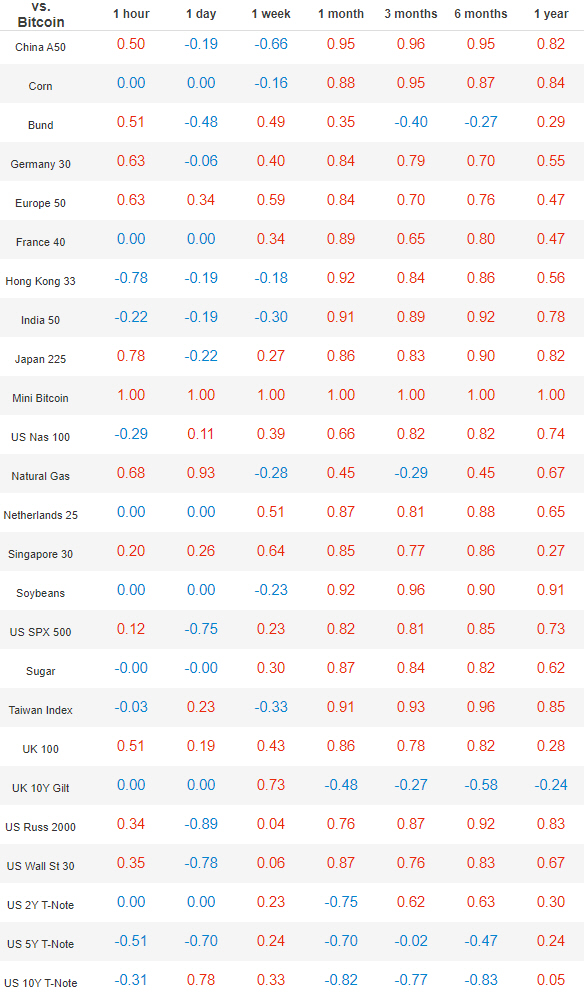Open the US SPX 500 instrument
The image size is (584, 993).
coord(41,632)
